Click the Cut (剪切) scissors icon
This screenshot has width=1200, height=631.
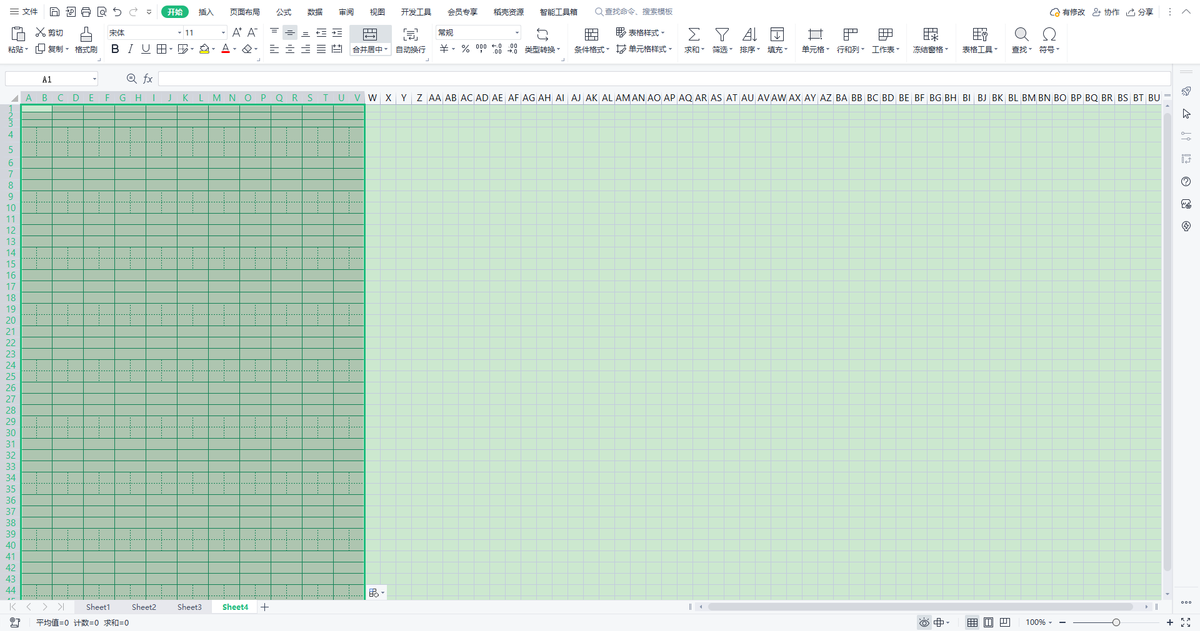point(40,32)
